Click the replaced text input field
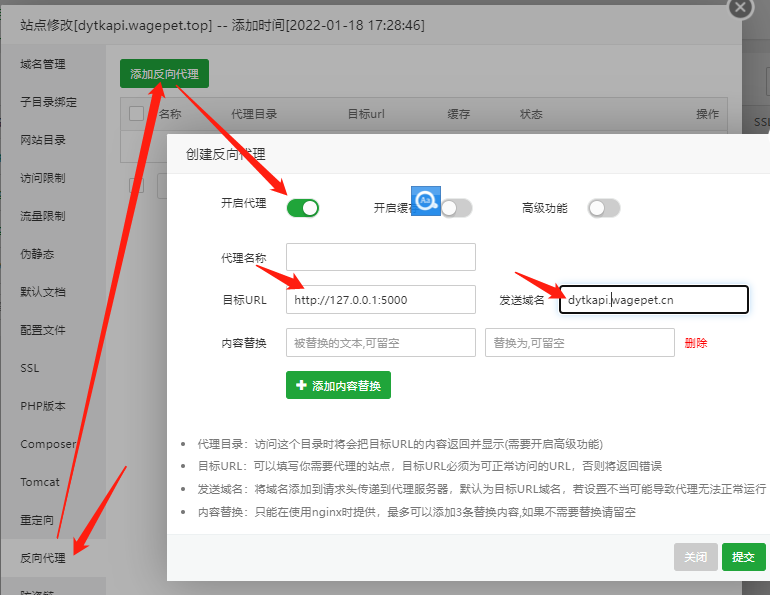The image size is (770, 595). [380, 343]
